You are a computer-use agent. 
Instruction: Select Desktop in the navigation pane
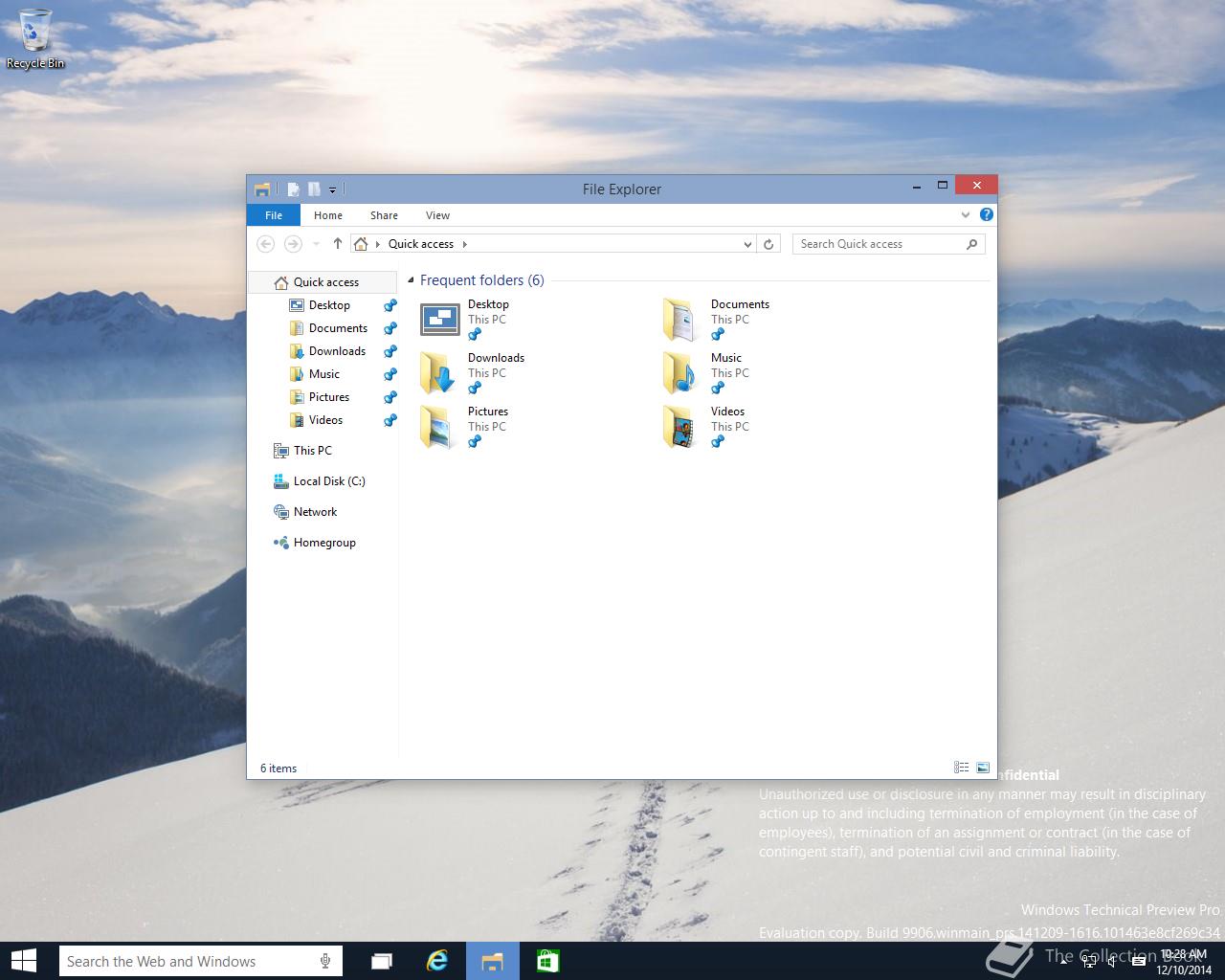coord(329,305)
